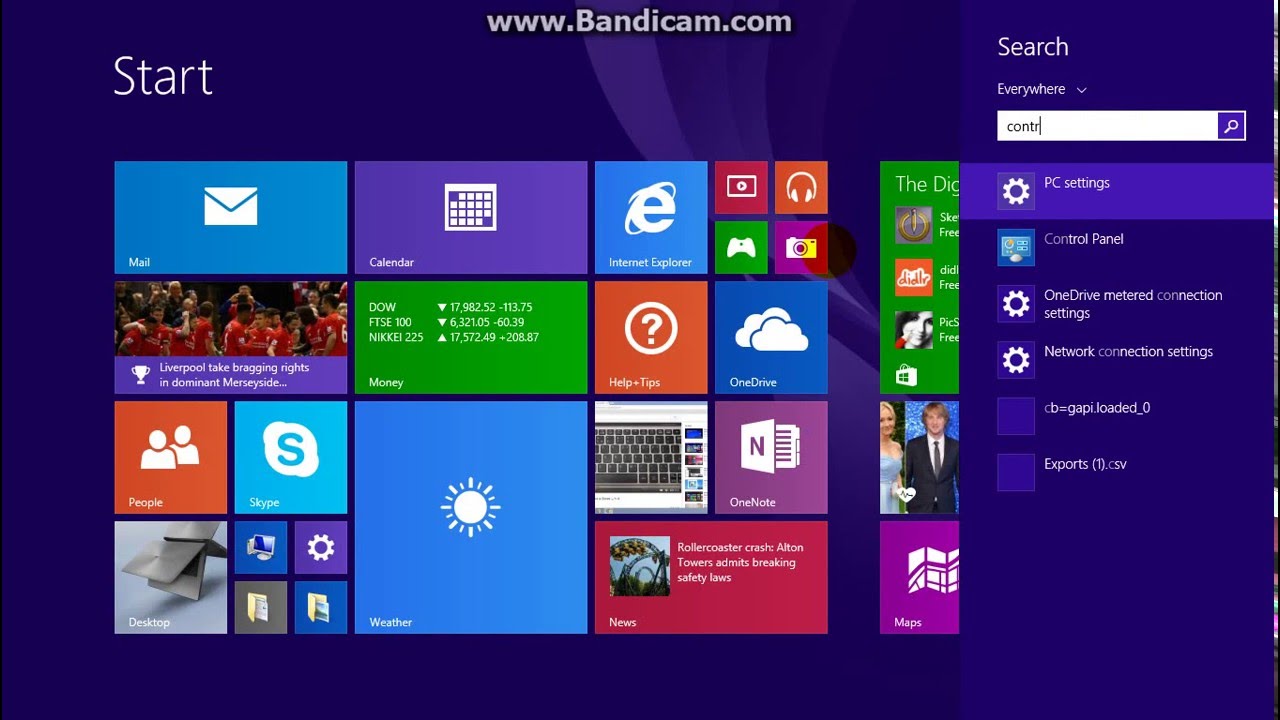Open the Store tile showing The Dig

point(919,277)
